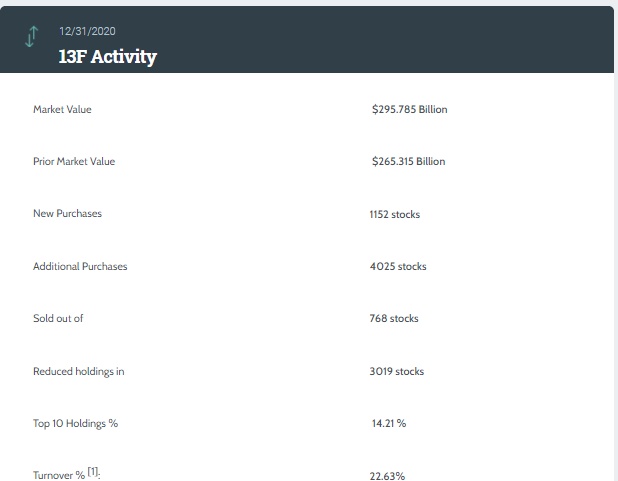Click the Additional Purchases label

click(x=80, y=266)
